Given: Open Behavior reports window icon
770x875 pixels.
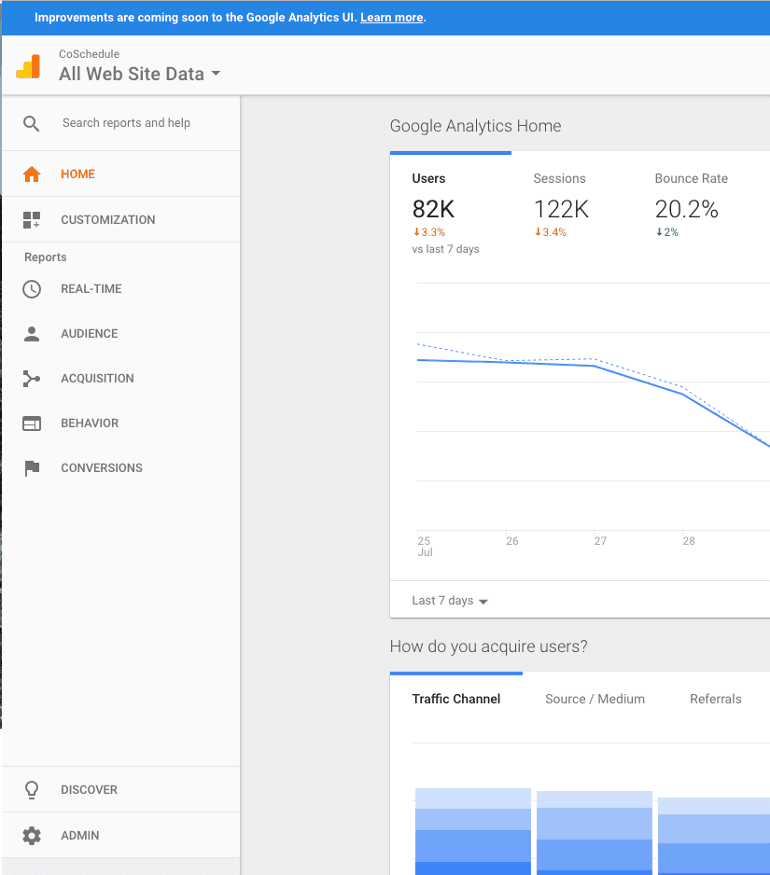Looking at the screenshot, I should 32,424.
